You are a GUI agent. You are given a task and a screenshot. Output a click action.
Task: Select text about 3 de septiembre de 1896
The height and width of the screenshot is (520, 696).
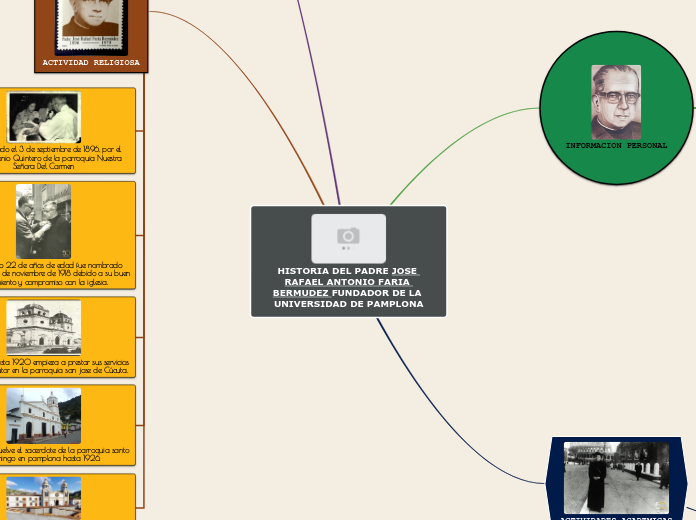[61, 158]
